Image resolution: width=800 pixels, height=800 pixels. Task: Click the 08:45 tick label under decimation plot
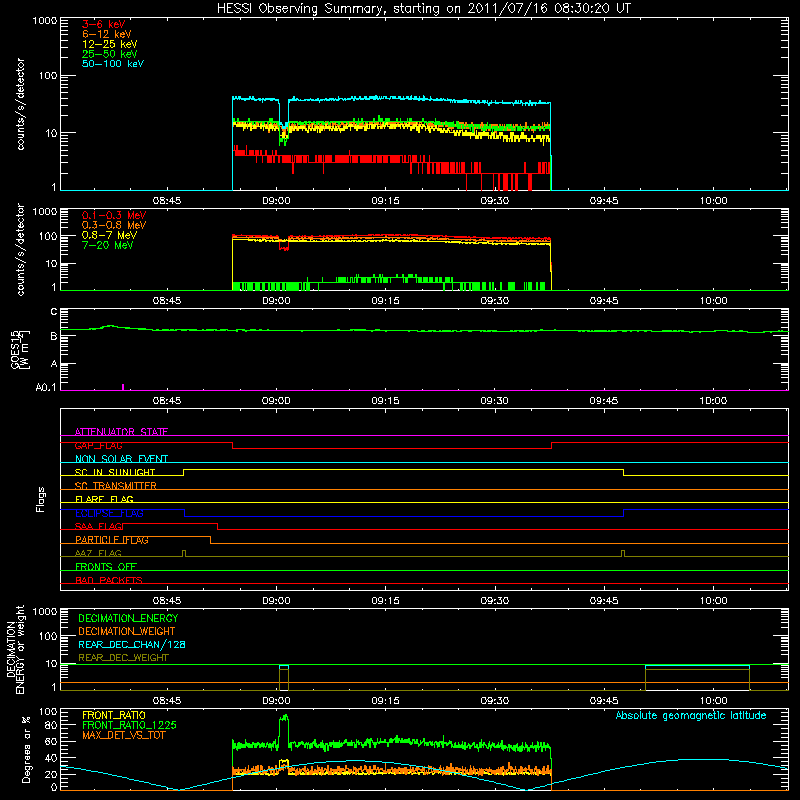point(167,701)
